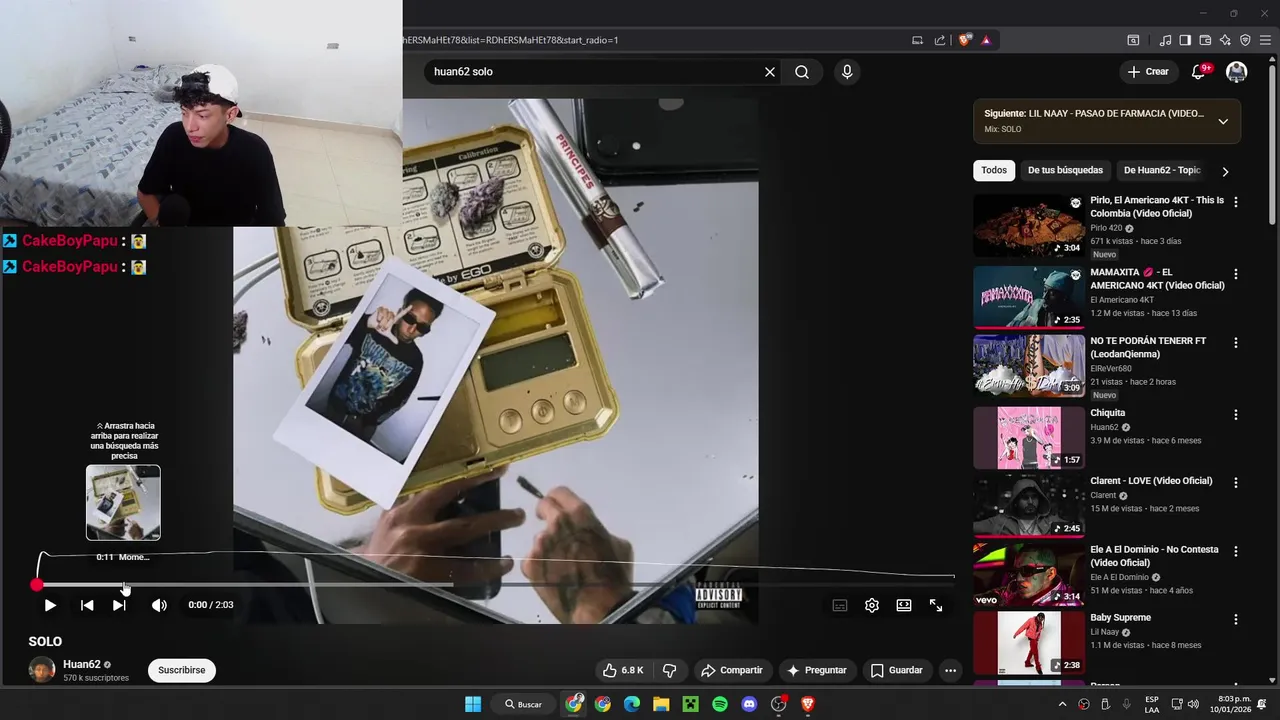This screenshot has height=720, width=1280.
Task: Click the red playhead scrubber dot
Action: coord(37,585)
